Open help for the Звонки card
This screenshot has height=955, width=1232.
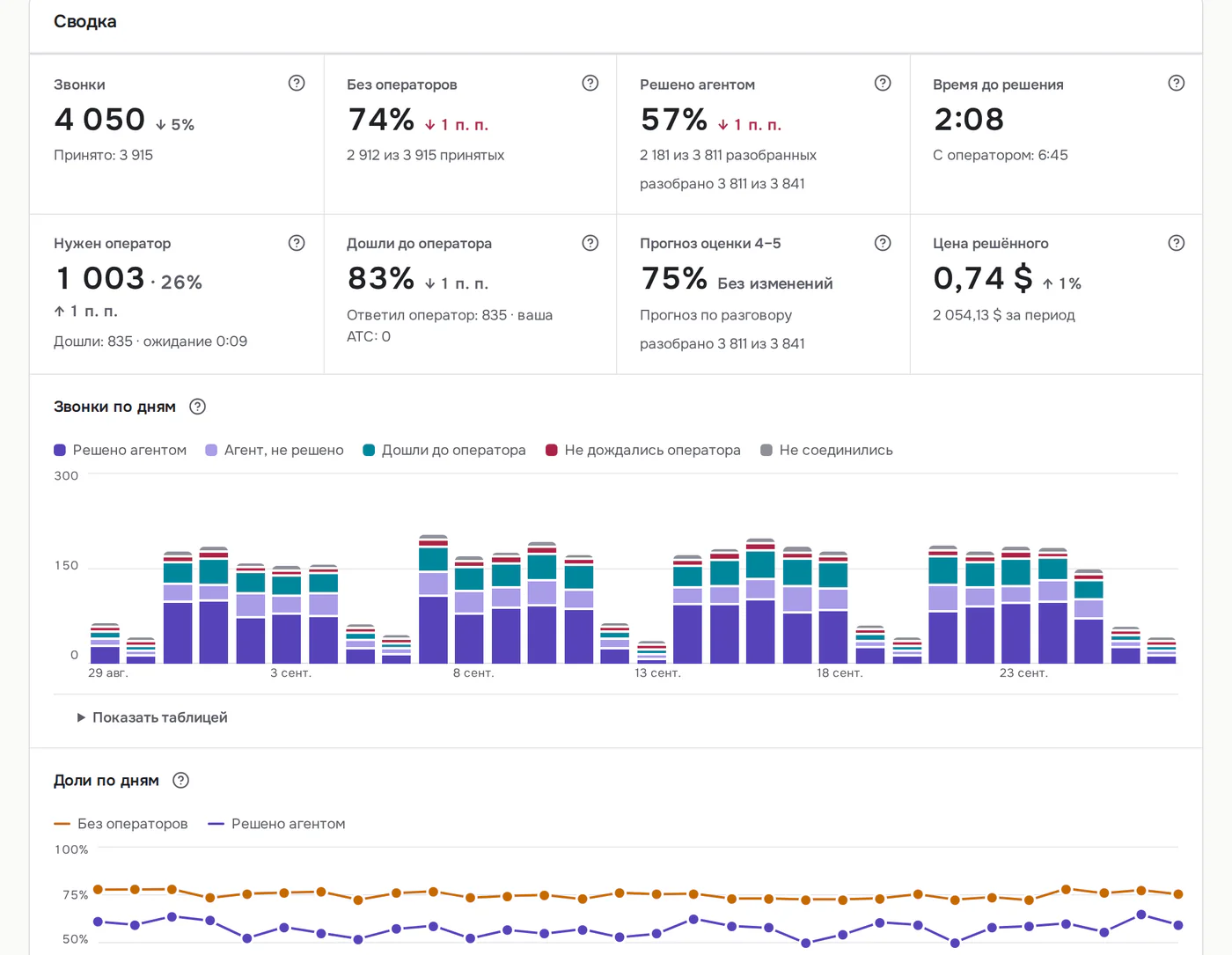297,84
